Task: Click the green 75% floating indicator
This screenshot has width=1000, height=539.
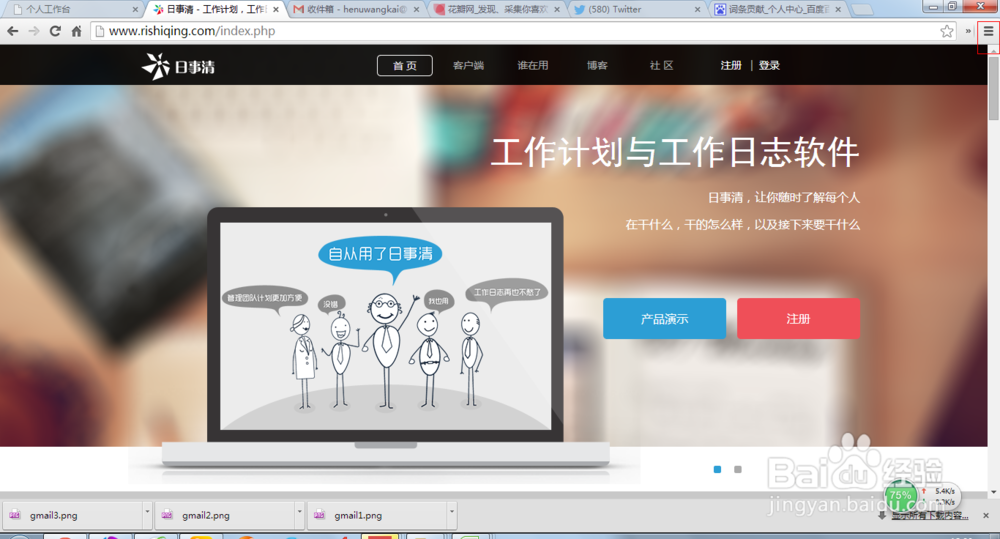Action: [900, 495]
